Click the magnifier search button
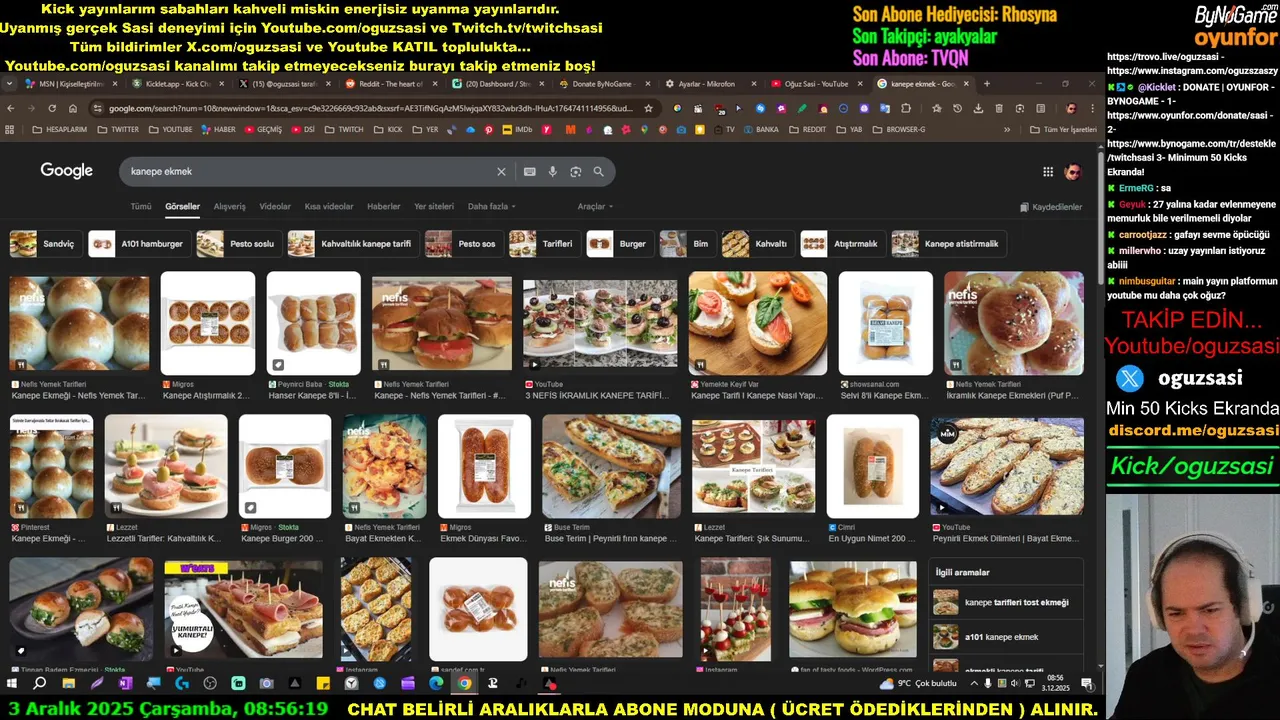Image resolution: width=1280 pixels, height=720 pixels. 598,172
